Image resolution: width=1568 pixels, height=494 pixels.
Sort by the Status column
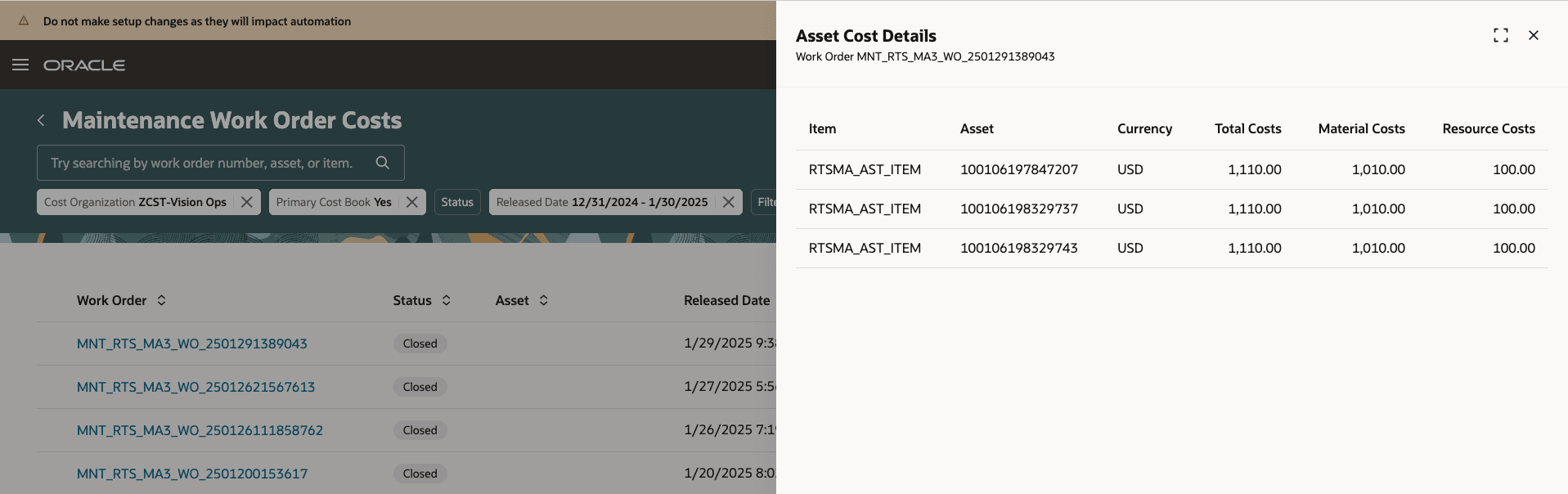(x=447, y=300)
